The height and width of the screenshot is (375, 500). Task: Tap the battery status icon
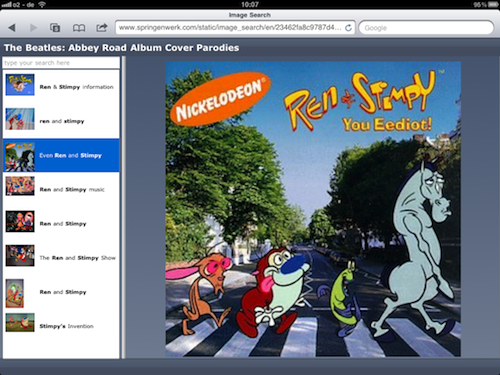click(492, 5)
